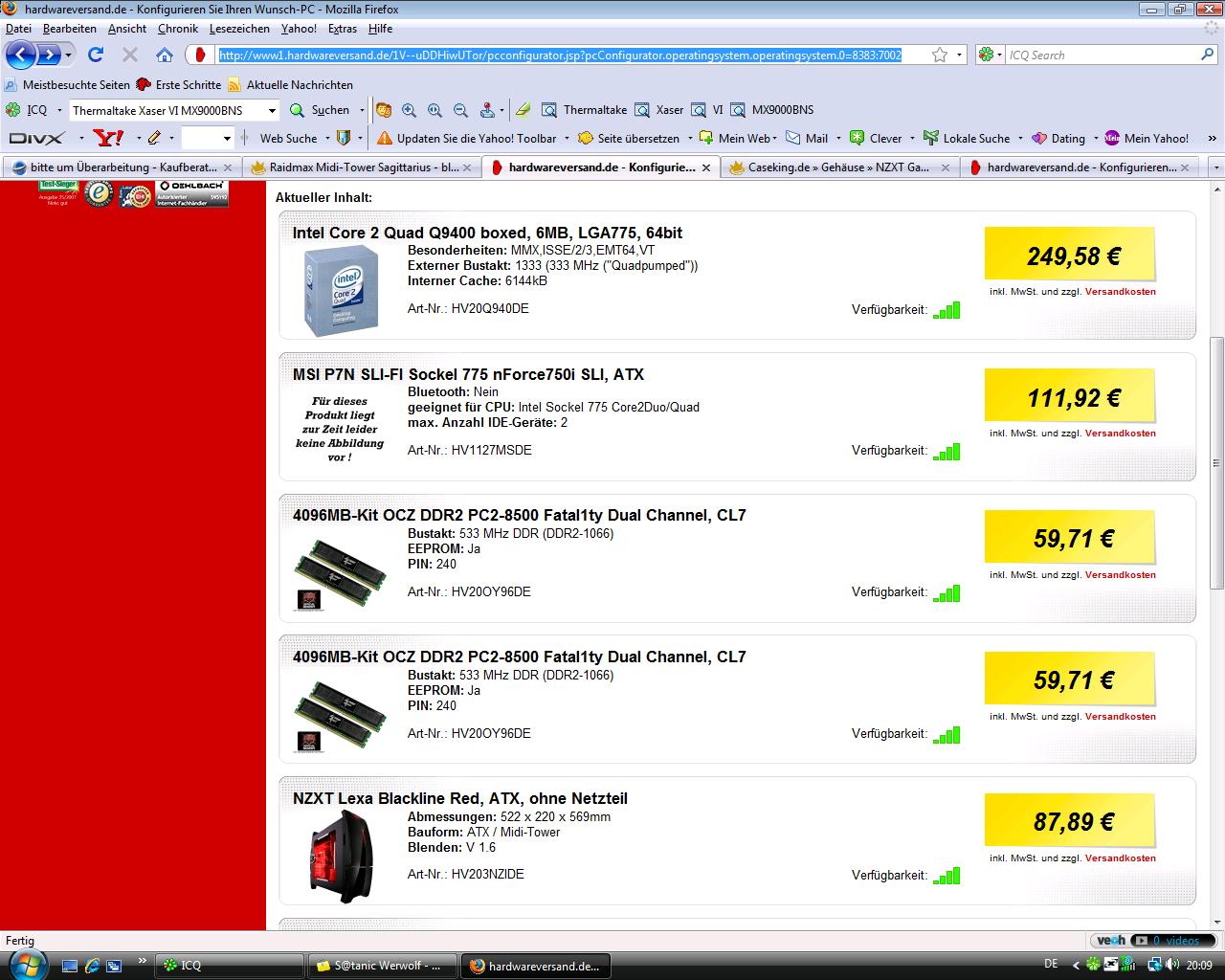
Task: Open the Chronik menu
Action: pos(178,29)
